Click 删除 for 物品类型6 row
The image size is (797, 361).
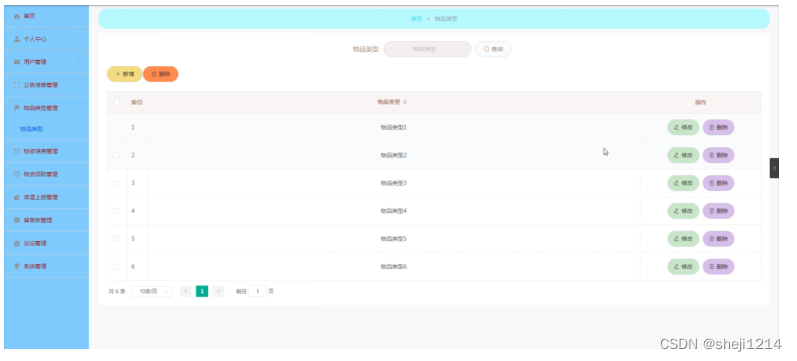(719, 267)
